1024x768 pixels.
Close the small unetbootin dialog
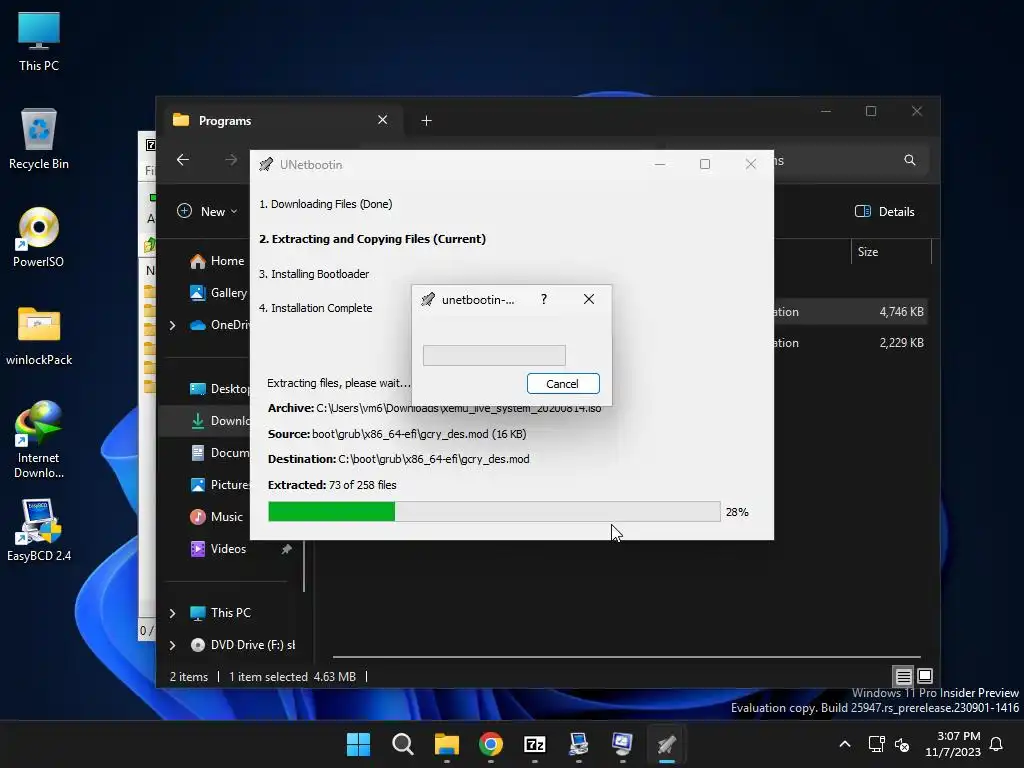(x=588, y=299)
